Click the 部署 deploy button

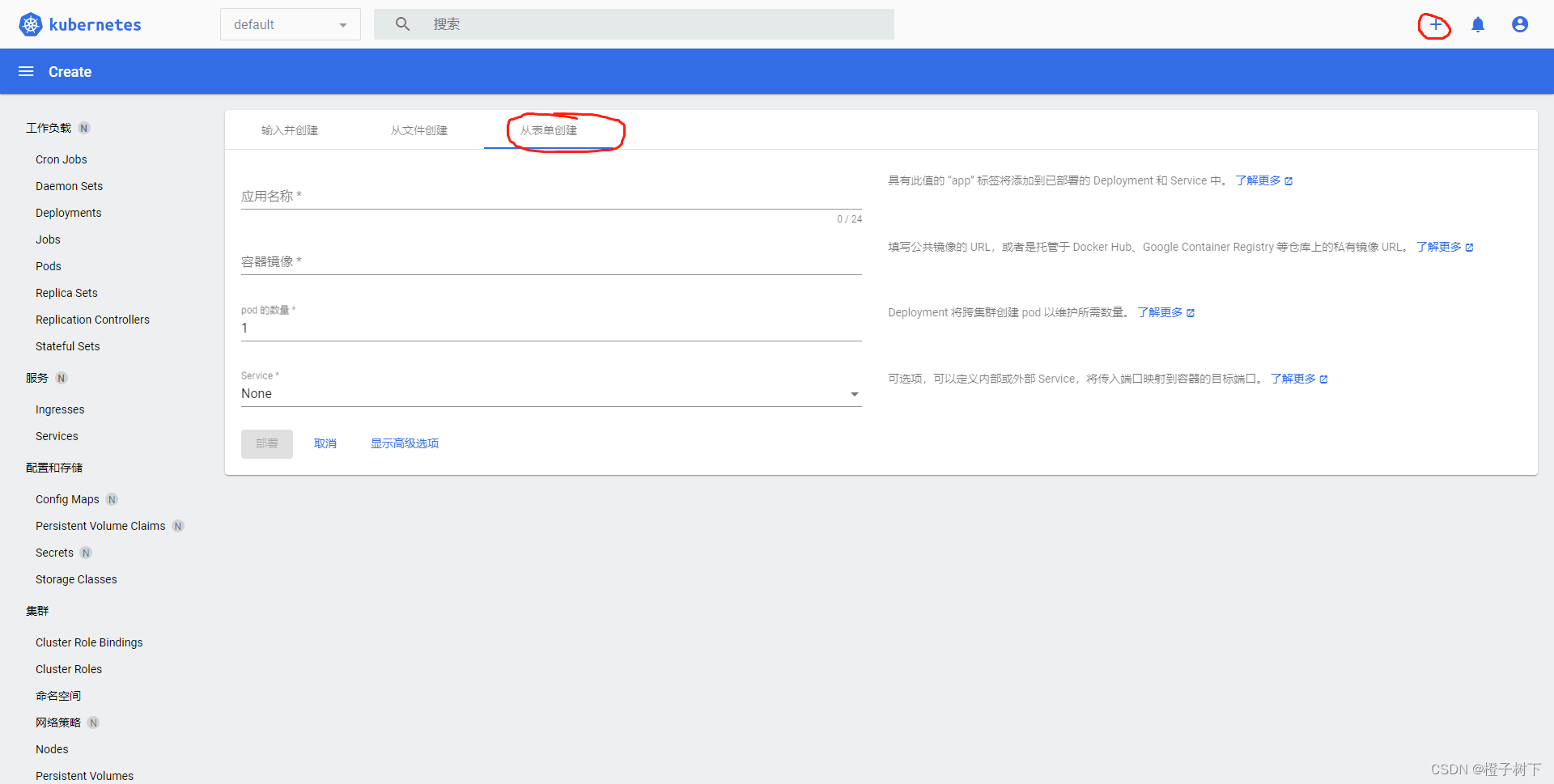(266, 443)
